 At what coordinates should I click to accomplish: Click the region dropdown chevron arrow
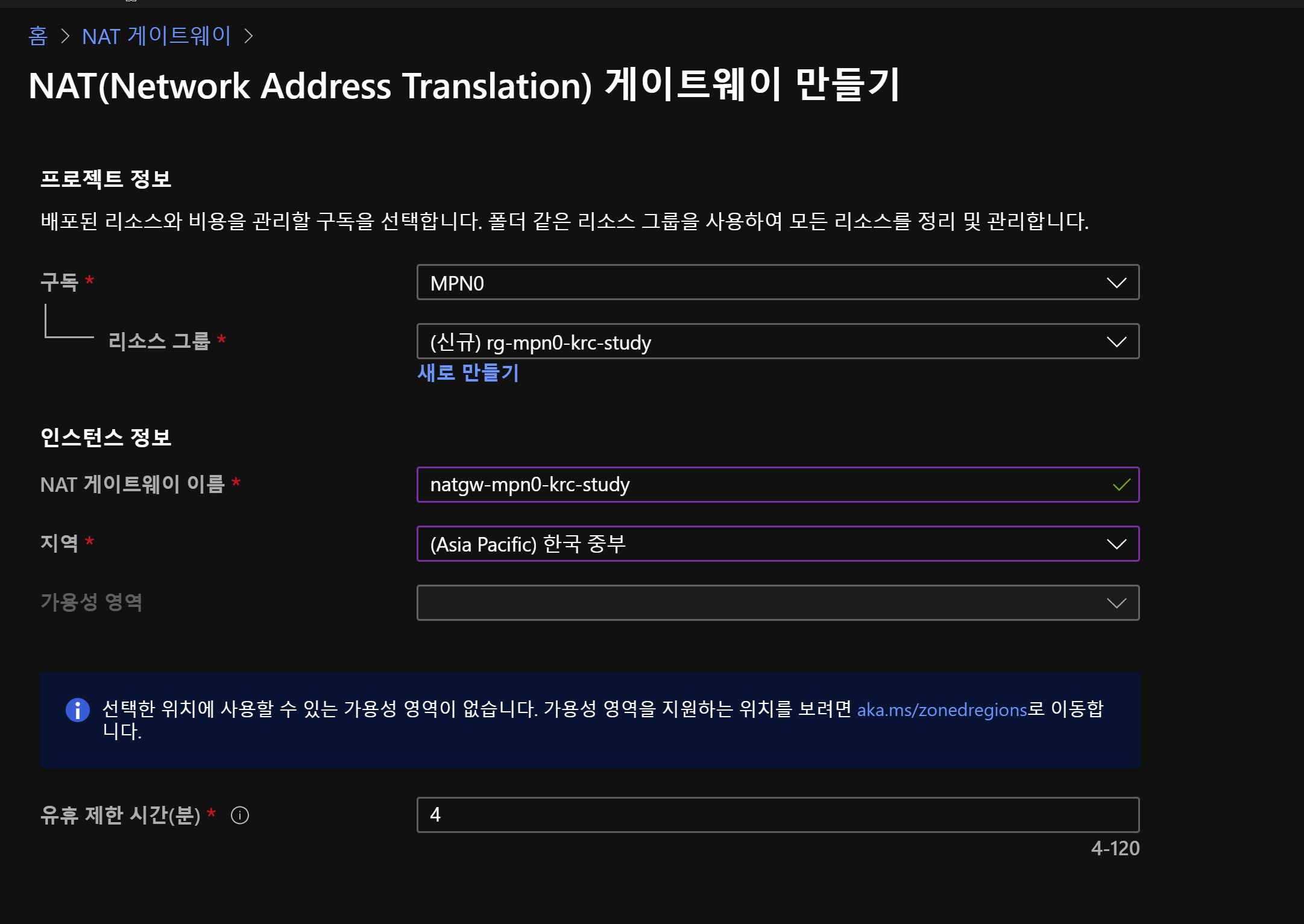pyautogui.click(x=1117, y=544)
